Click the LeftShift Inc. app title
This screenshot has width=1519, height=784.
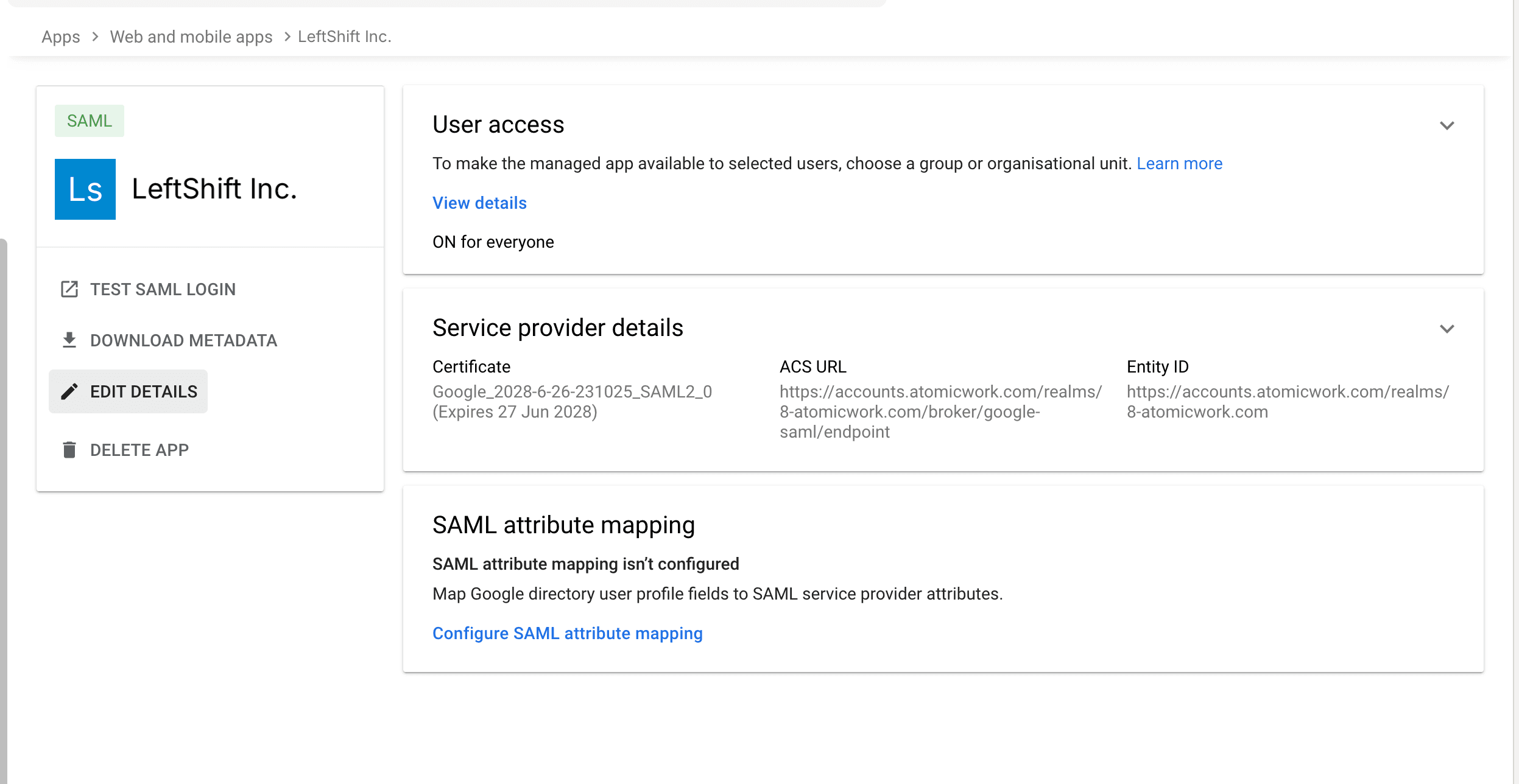tap(214, 189)
